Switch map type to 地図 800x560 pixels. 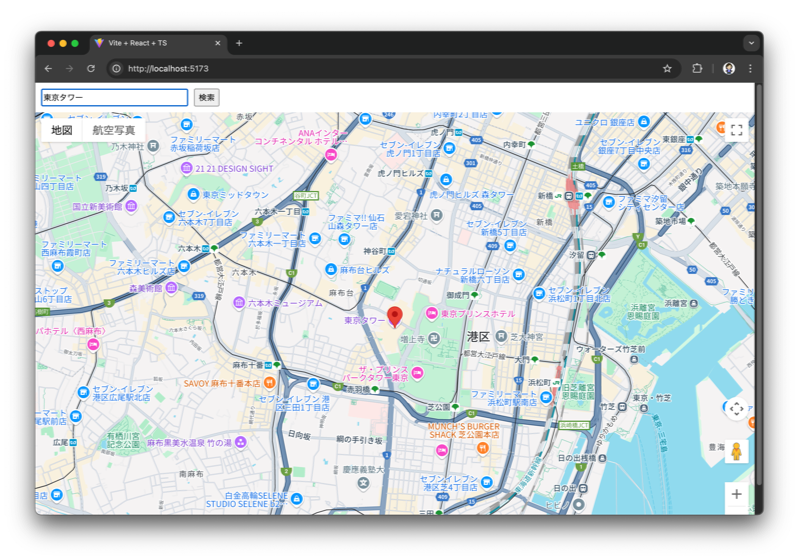tap(62, 130)
